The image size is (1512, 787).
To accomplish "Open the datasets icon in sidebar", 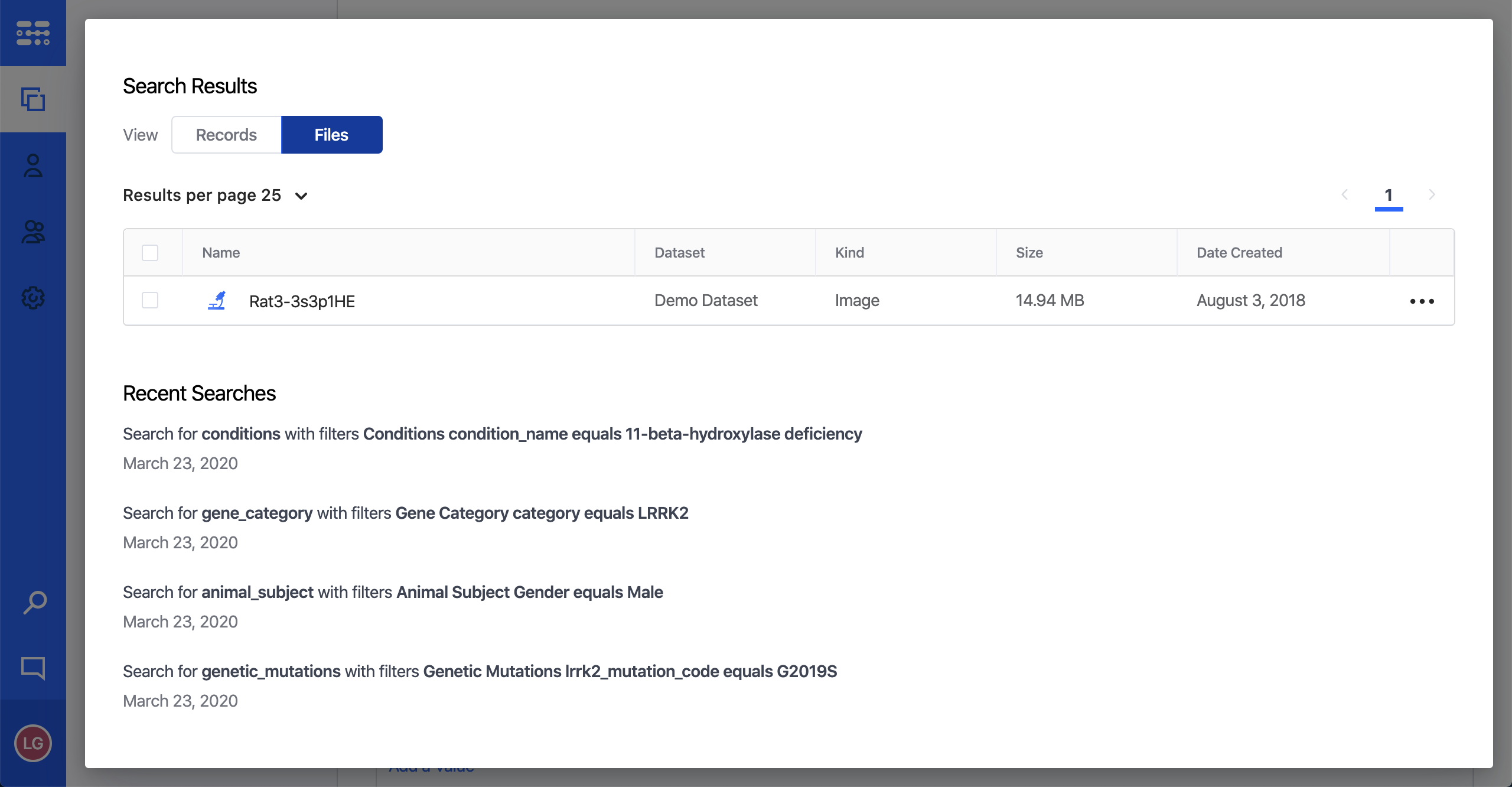I will 33,99.
